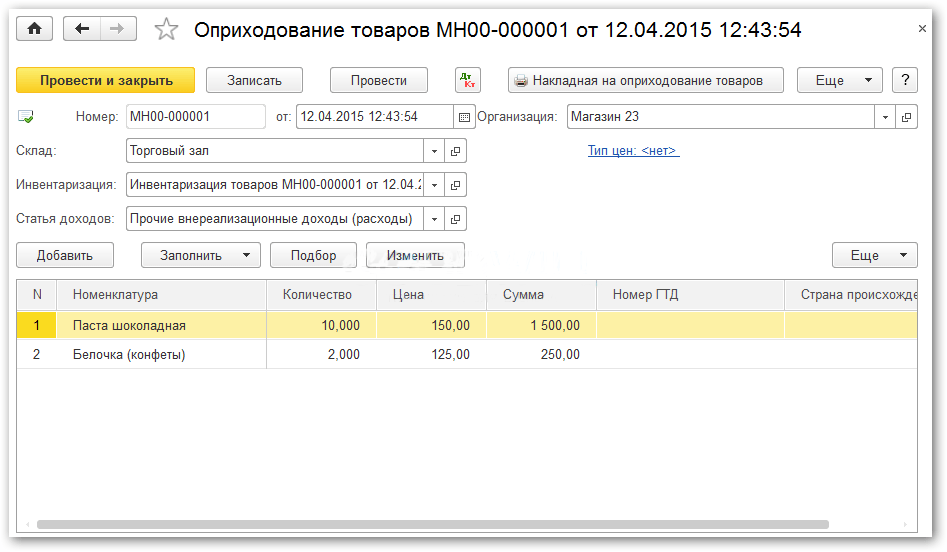Add to favorites with star icon
This screenshot has width=947, height=552.
click(x=165, y=30)
